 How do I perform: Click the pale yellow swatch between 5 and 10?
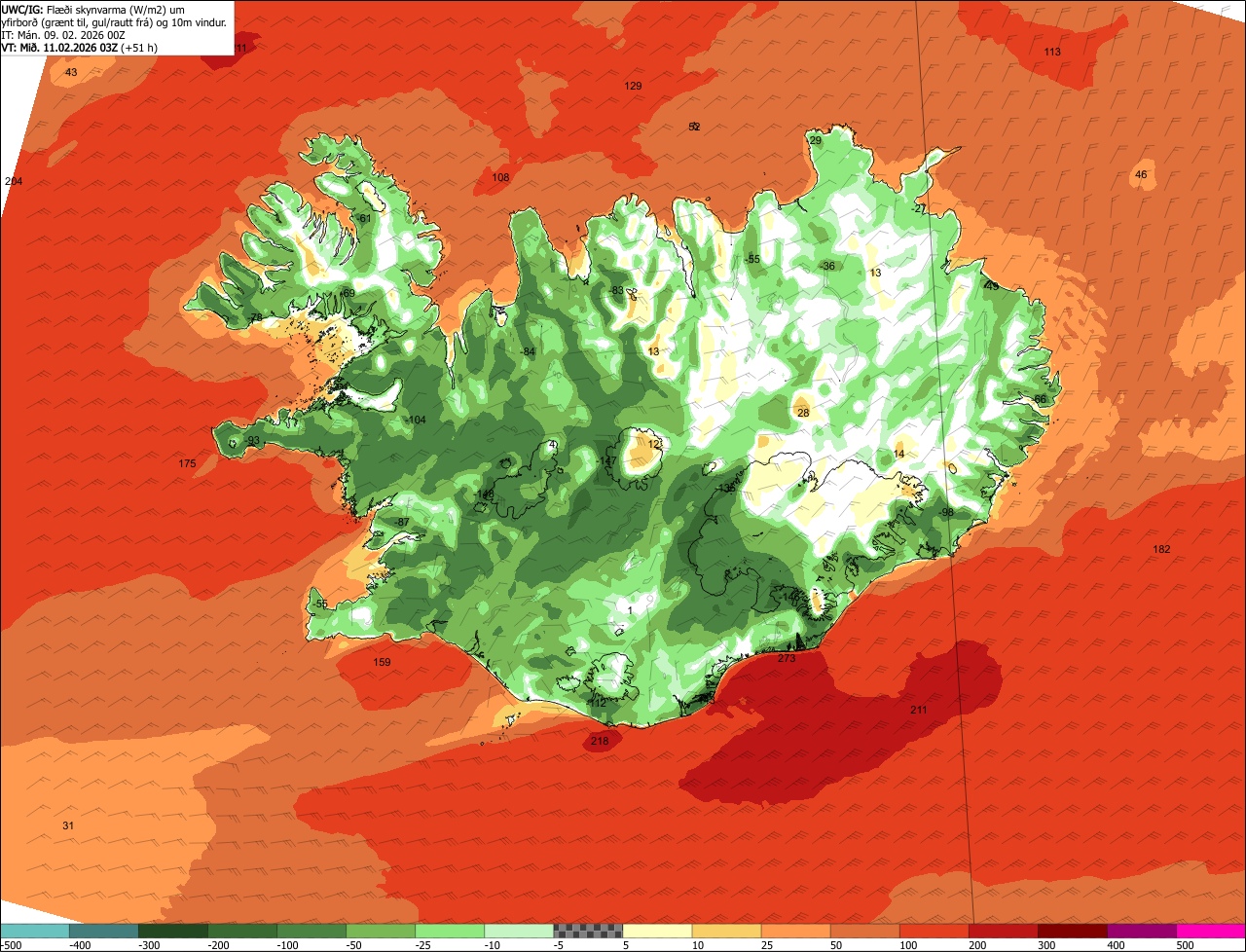pos(657,931)
